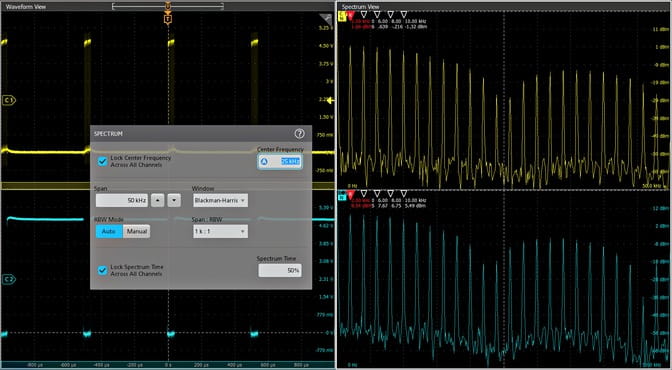
Task: Open the Span : RBW ratio dropdown
Action: [220, 232]
